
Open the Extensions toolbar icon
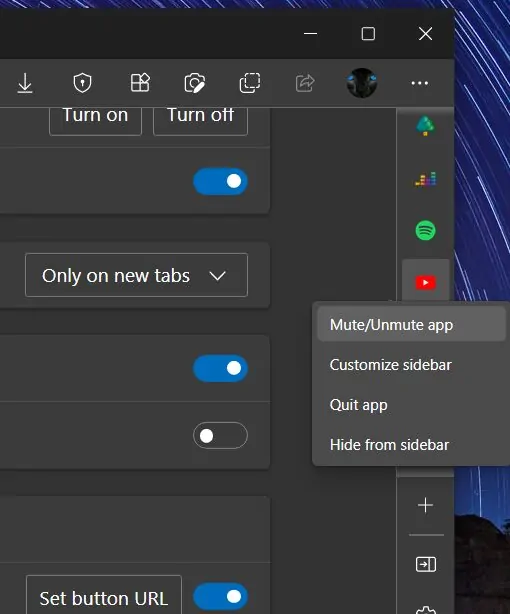[x=140, y=83]
